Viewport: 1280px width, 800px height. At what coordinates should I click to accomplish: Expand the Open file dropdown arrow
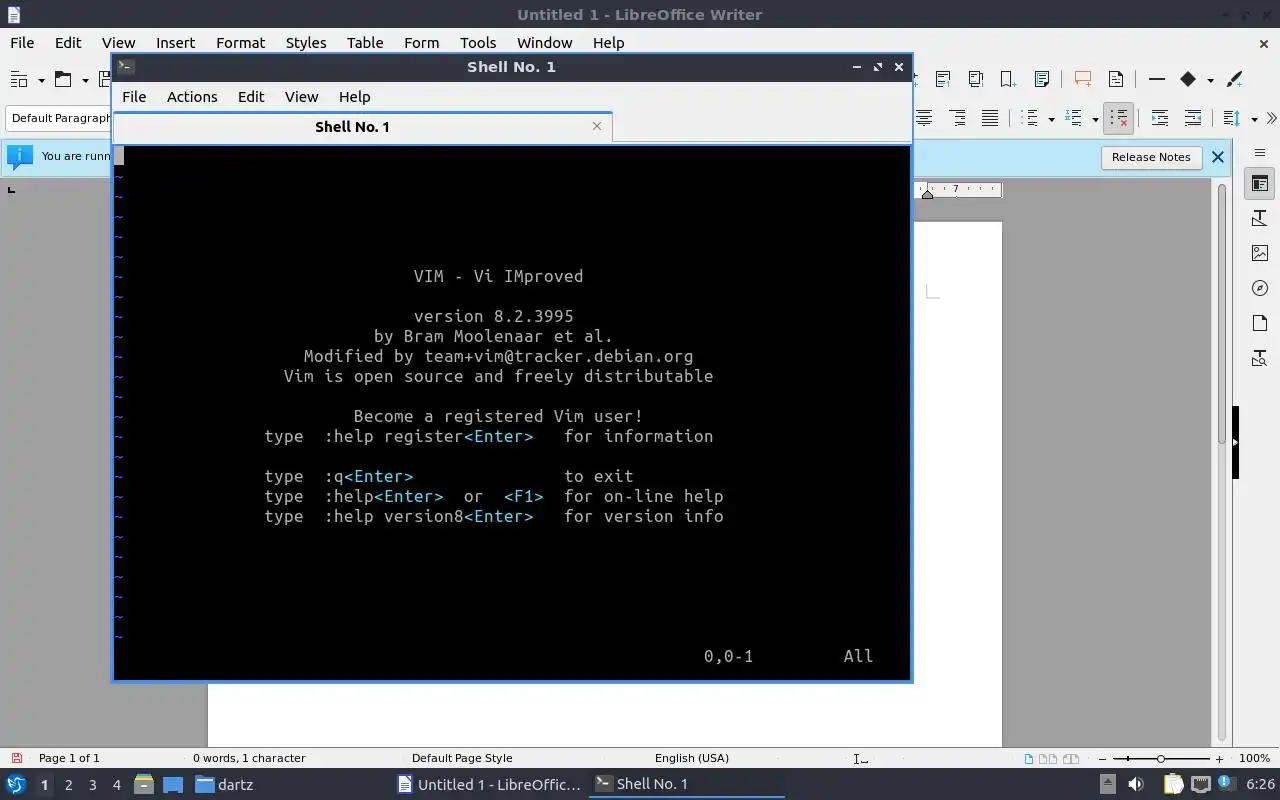[x=86, y=80]
